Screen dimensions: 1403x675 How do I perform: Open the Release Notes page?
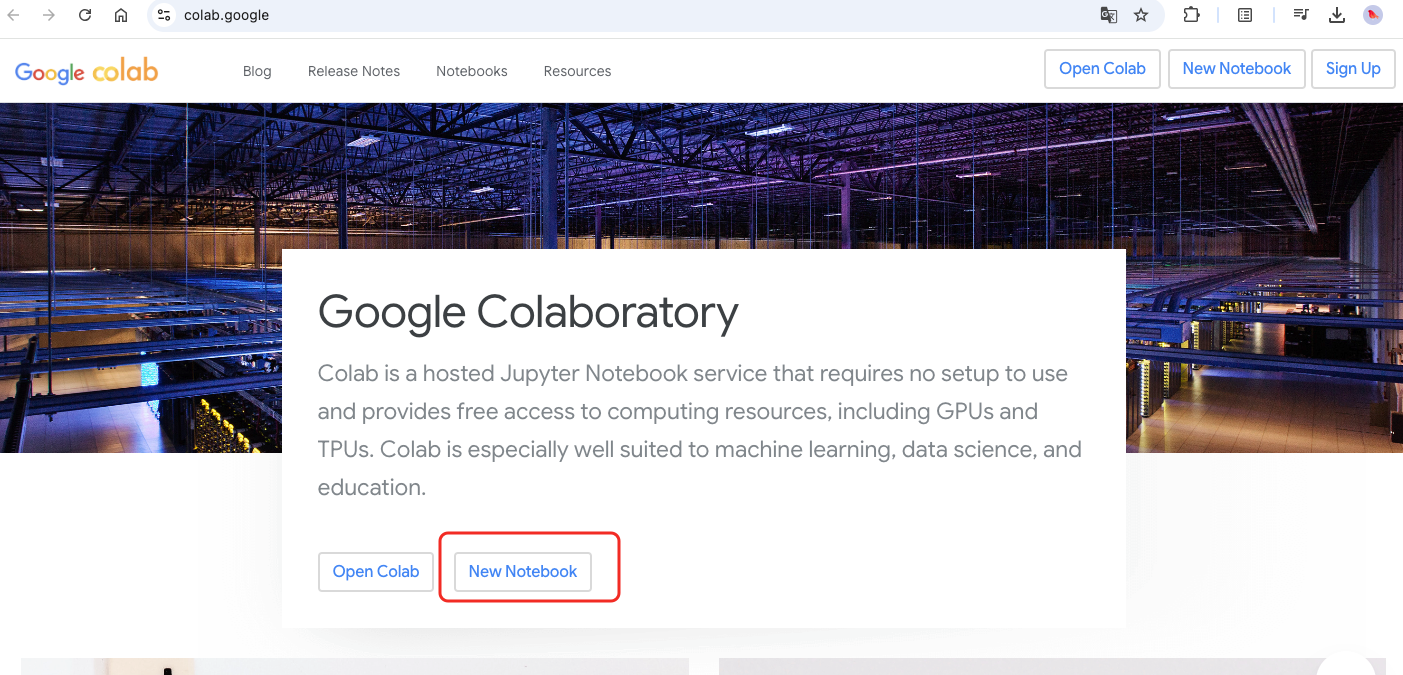point(353,71)
